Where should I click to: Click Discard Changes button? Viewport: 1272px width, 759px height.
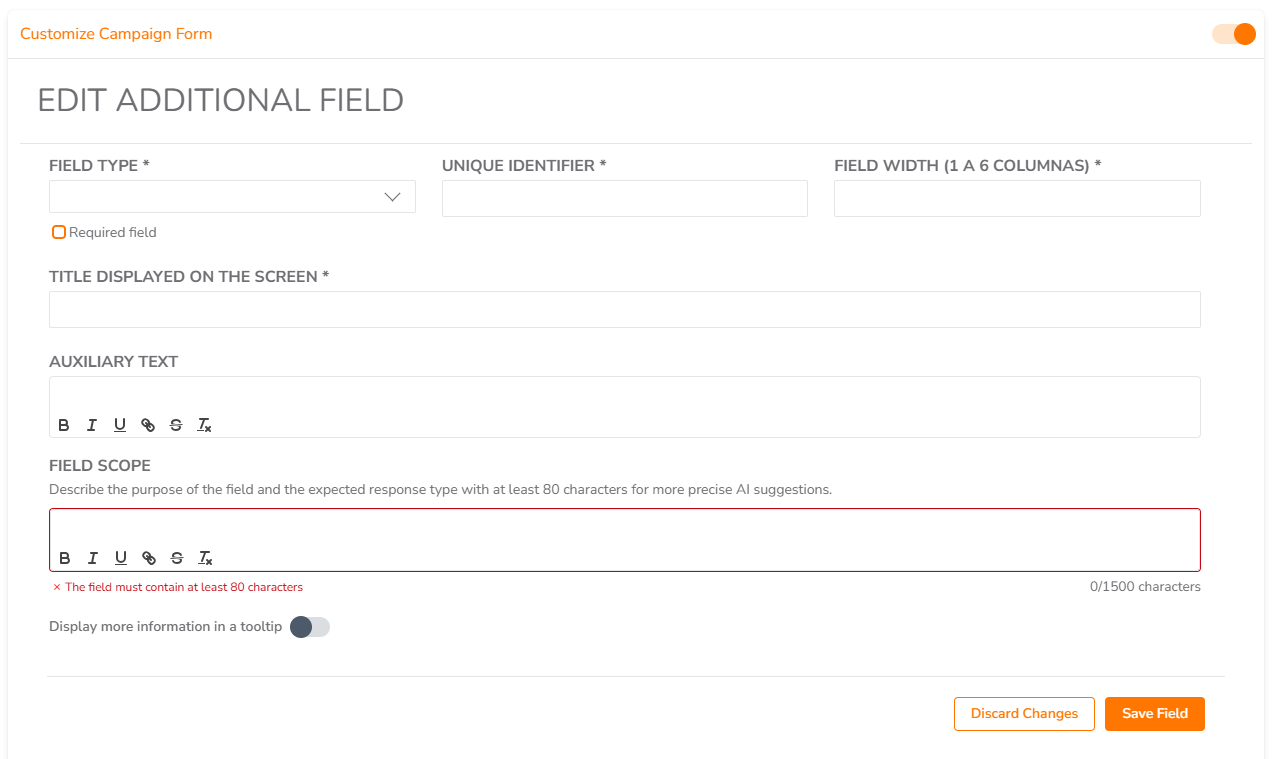1024,714
